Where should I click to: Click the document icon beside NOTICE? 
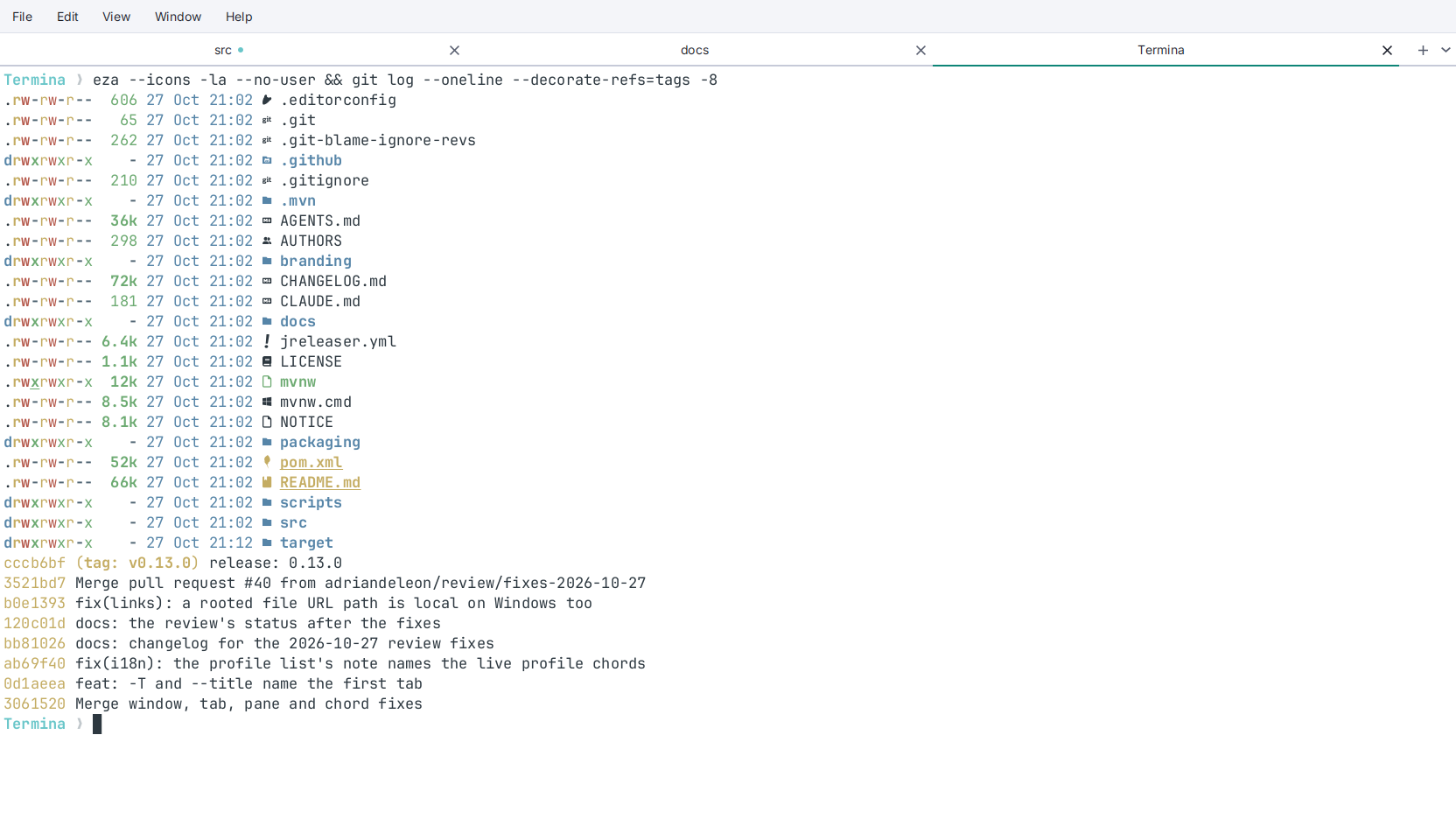click(267, 422)
